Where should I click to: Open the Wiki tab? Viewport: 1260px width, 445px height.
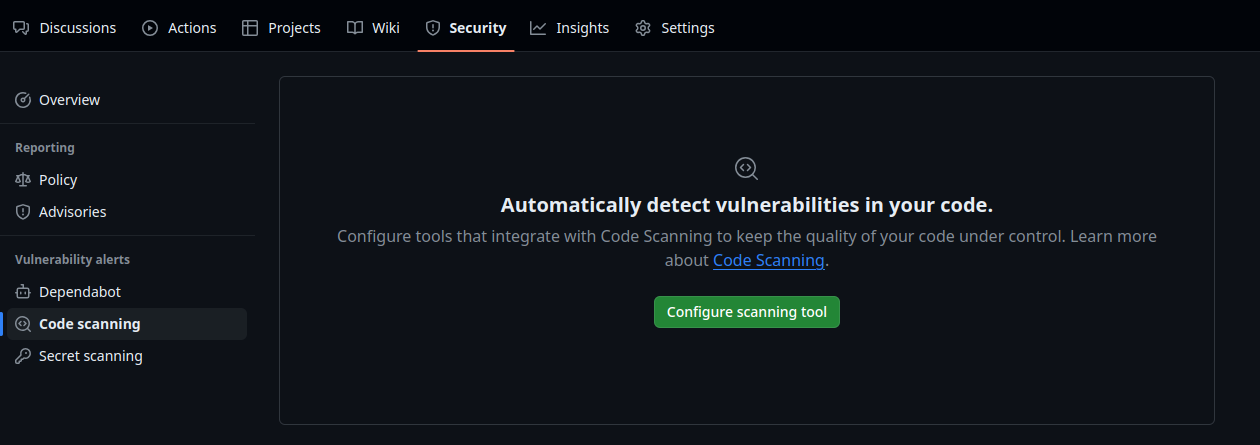[x=373, y=28]
